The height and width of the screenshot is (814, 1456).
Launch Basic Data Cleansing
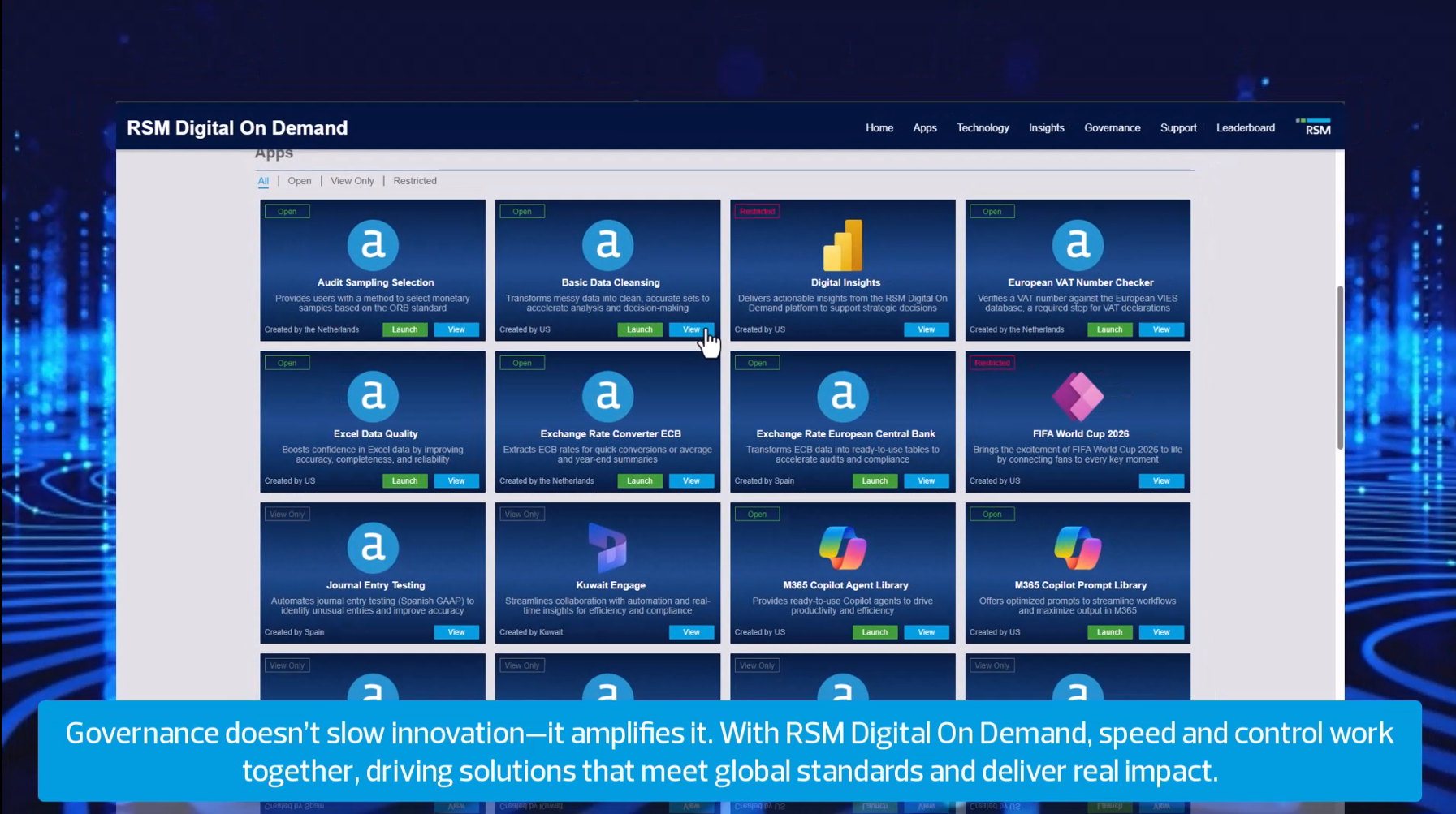tap(640, 329)
